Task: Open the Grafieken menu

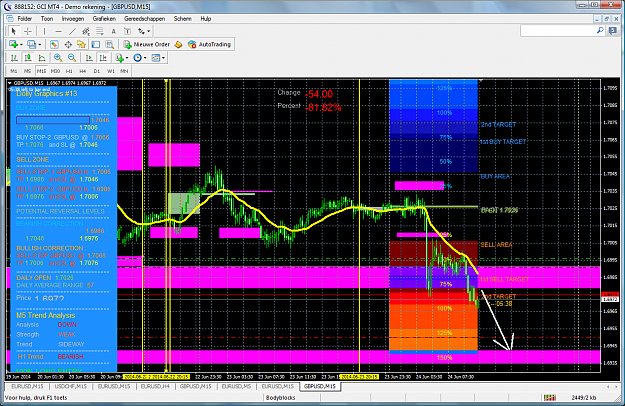Action: click(x=104, y=19)
